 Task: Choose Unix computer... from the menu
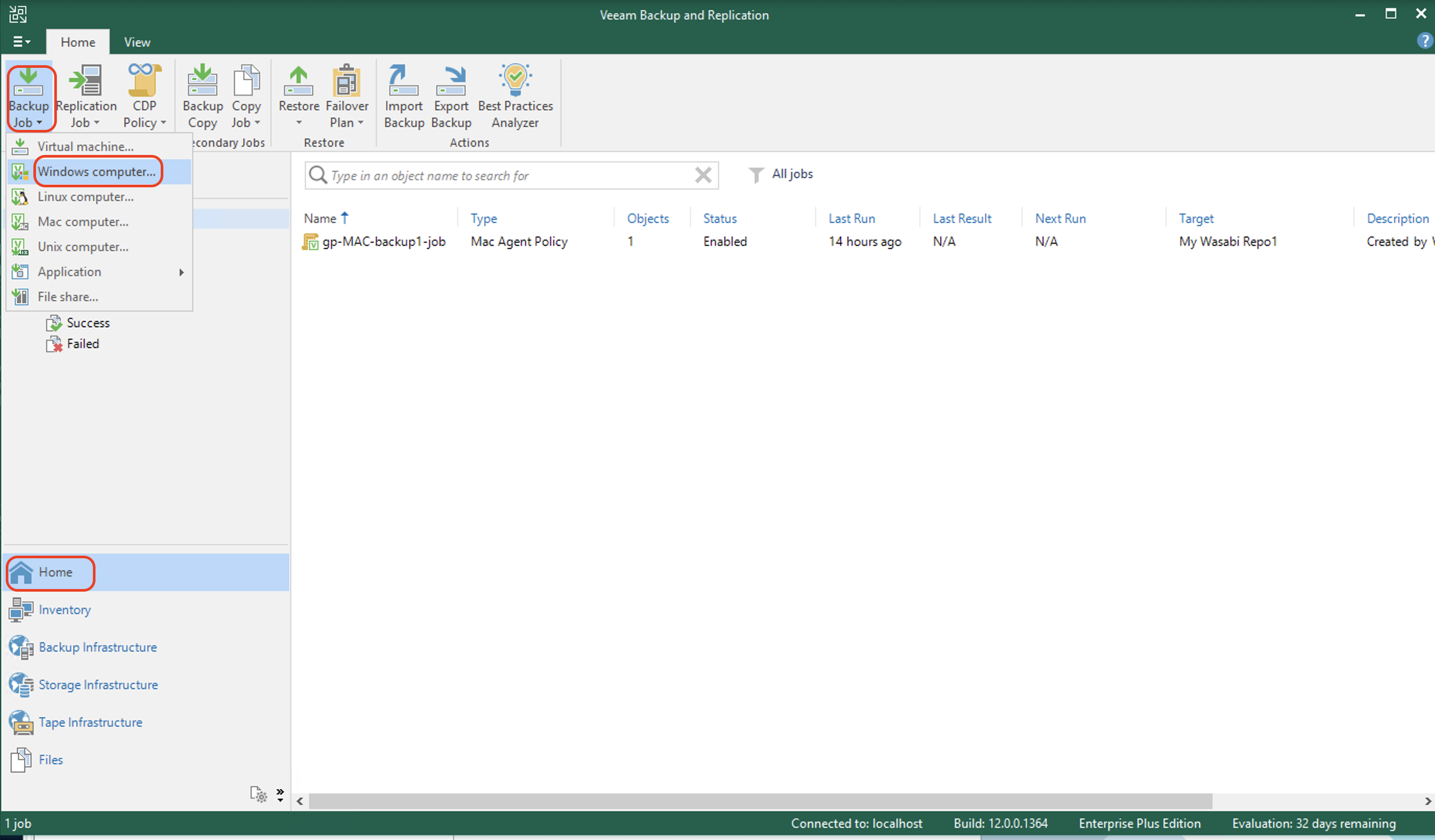[x=100, y=247]
